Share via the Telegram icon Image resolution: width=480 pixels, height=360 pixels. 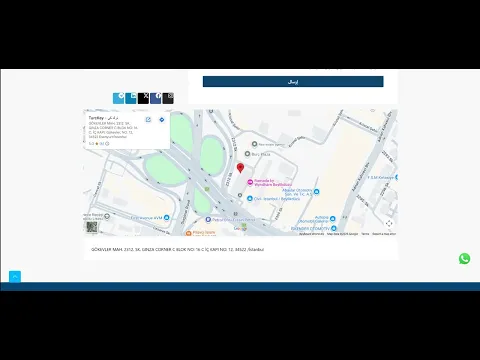click(x=118, y=98)
